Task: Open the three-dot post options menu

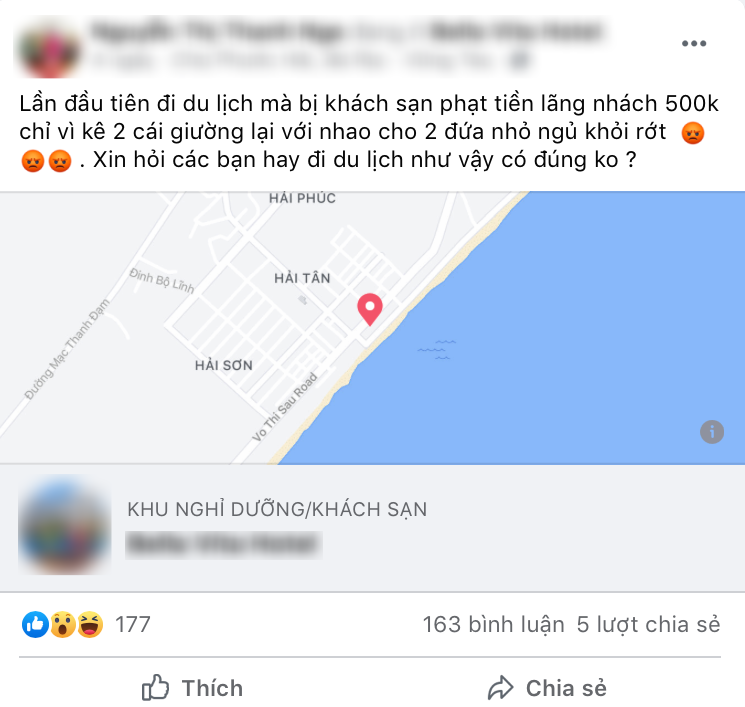Action: click(694, 43)
